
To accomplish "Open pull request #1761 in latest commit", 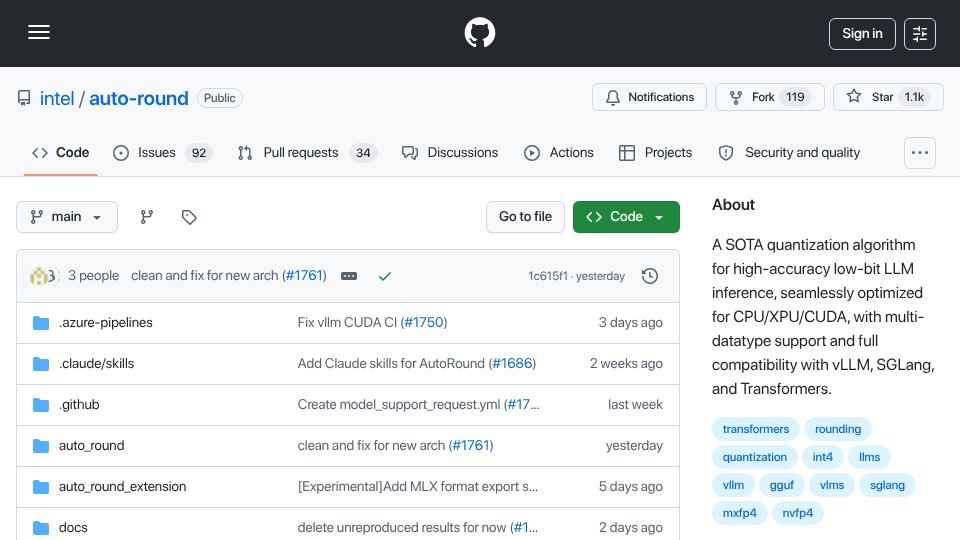I will (x=304, y=276).
